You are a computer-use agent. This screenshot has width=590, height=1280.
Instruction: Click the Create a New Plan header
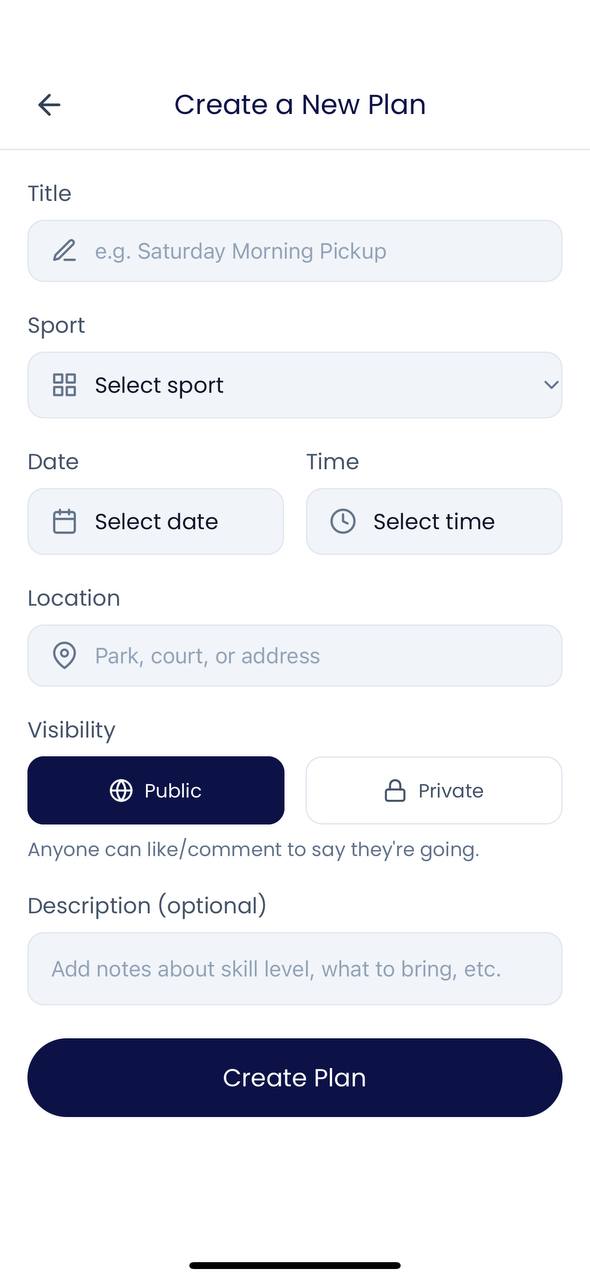300,104
